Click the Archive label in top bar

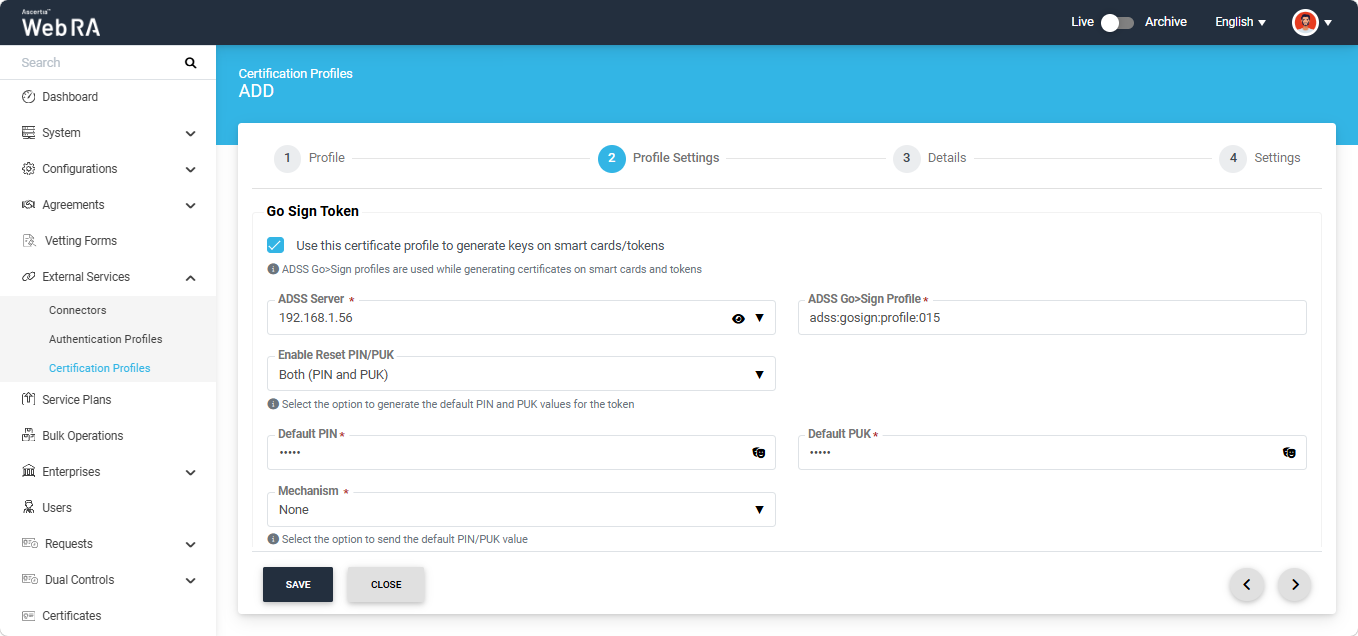[1166, 22]
